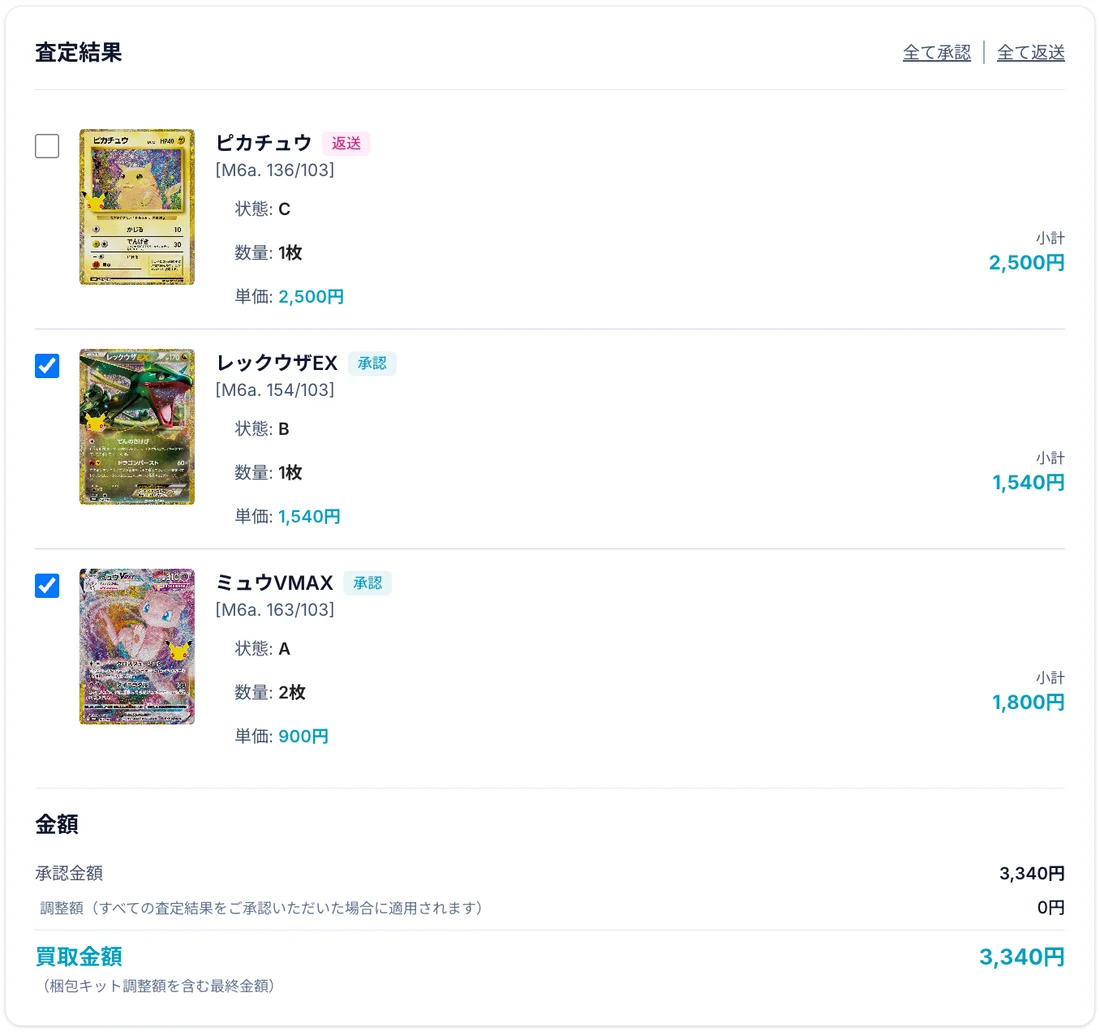Click the card number [M6a. 163/103]

pyautogui.click(x=275, y=609)
